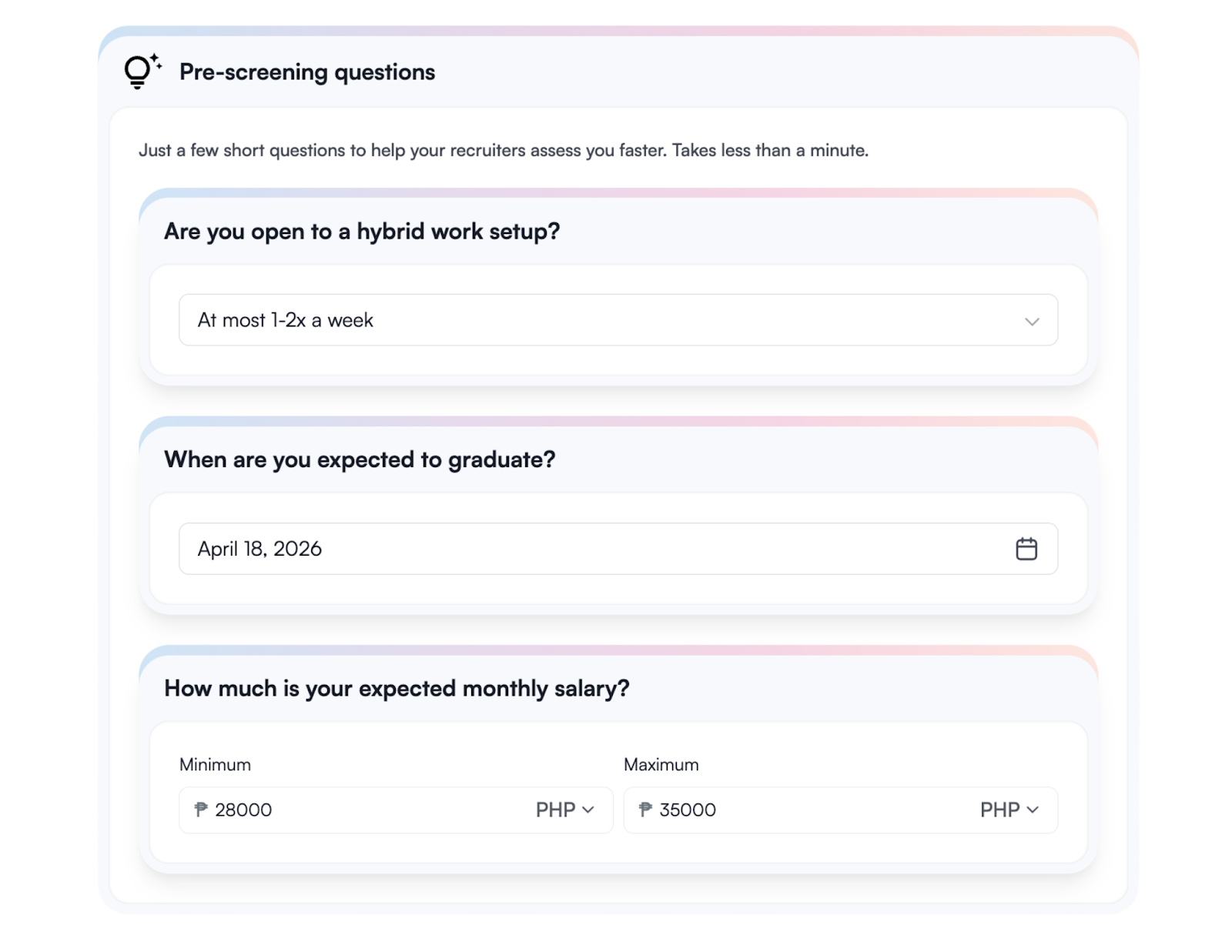Screen dimensions: 1232x952
Task: Click the hybrid work setup question title
Action: tap(362, 232)
